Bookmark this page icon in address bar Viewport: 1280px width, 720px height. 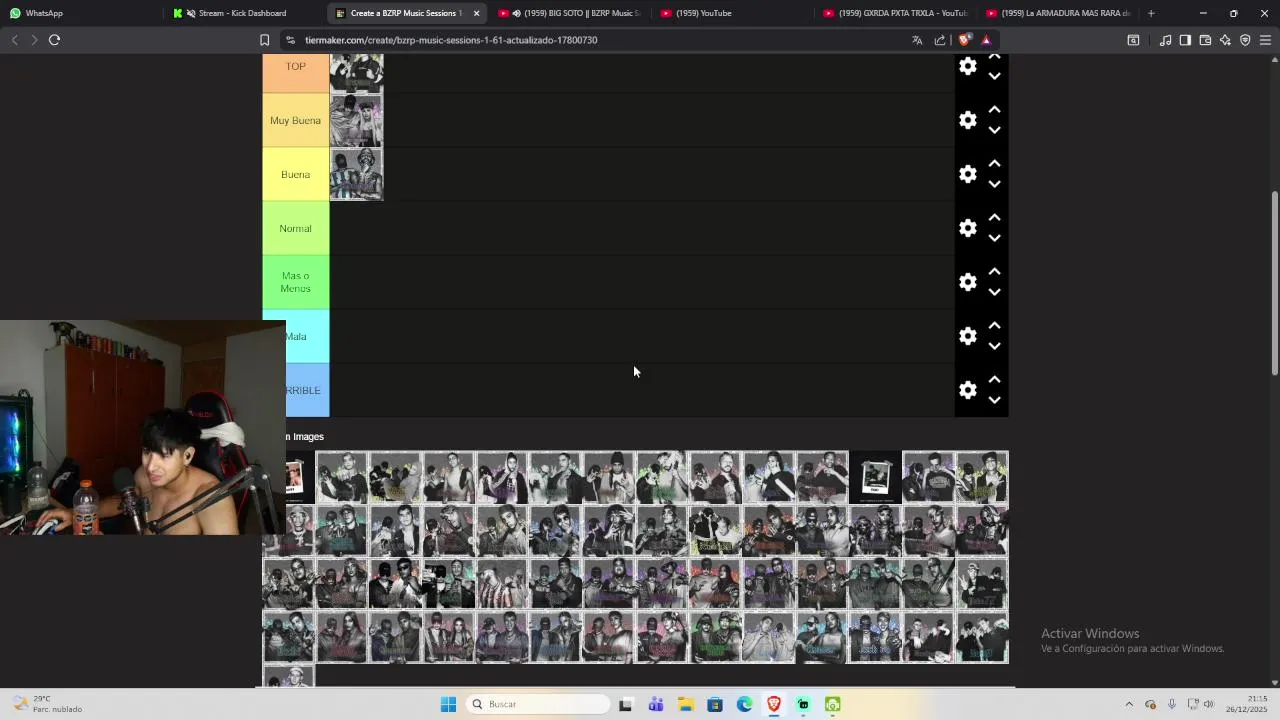pos(264,40)
